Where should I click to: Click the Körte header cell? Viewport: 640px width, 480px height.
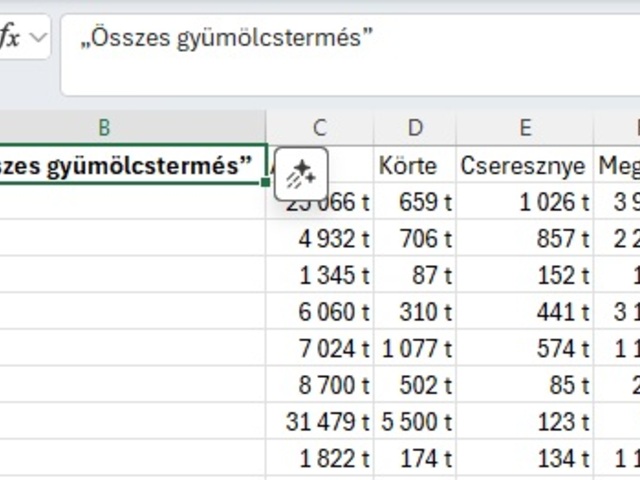pos(415,165)
